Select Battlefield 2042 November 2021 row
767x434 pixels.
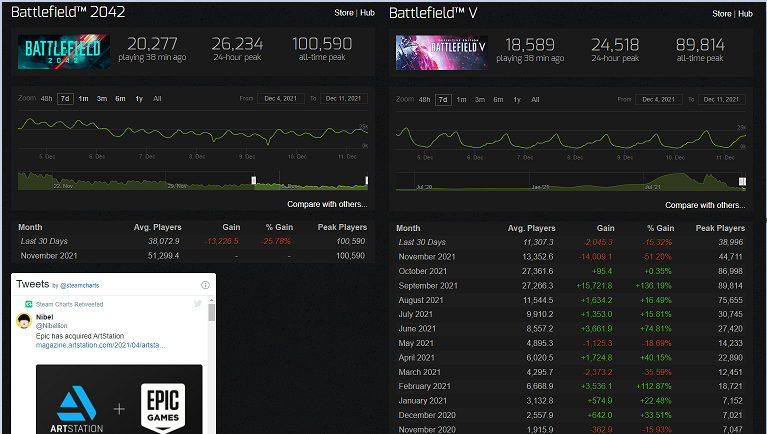click(193, 255)
